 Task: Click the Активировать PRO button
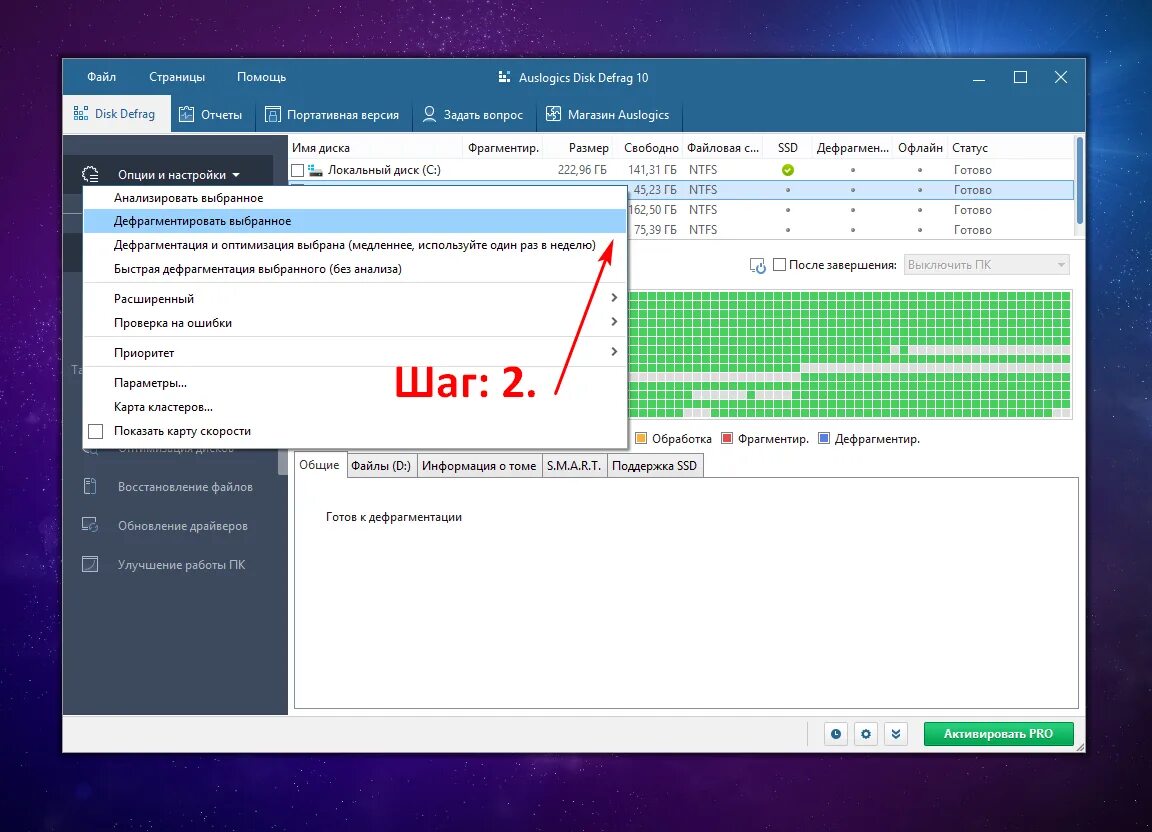998,734
